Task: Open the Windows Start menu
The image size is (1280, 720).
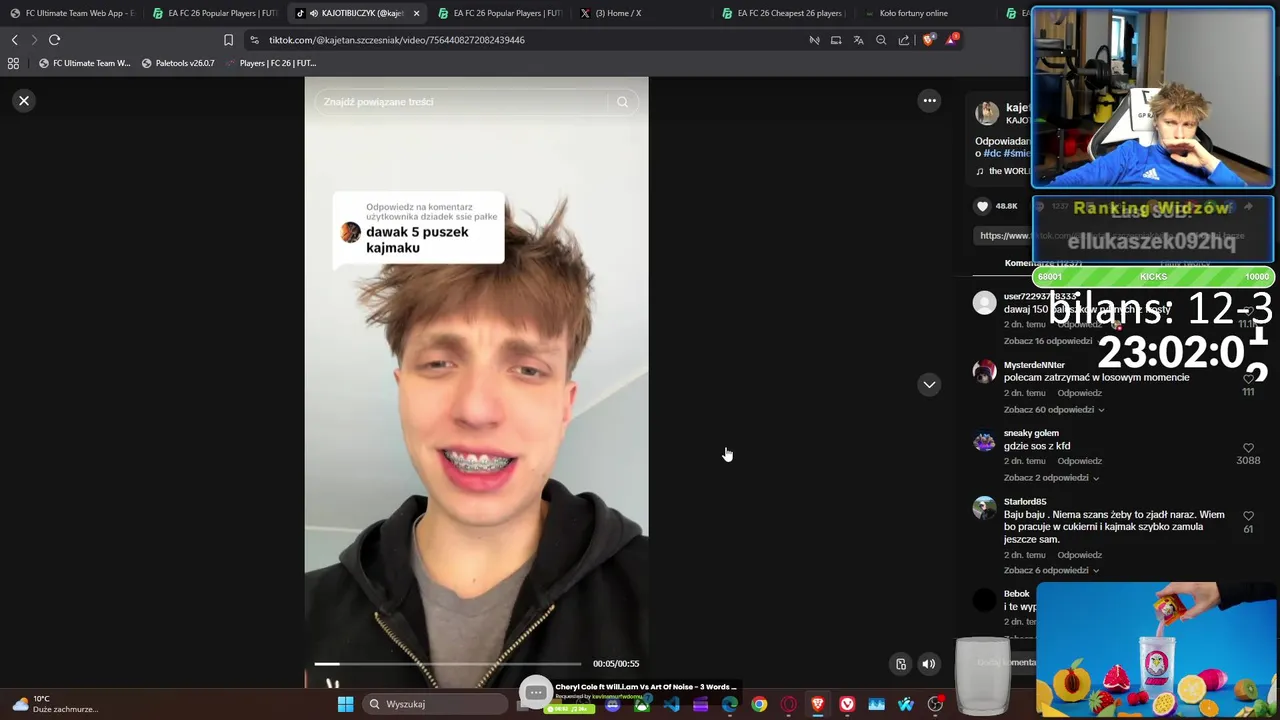Action: pos(345,704)
